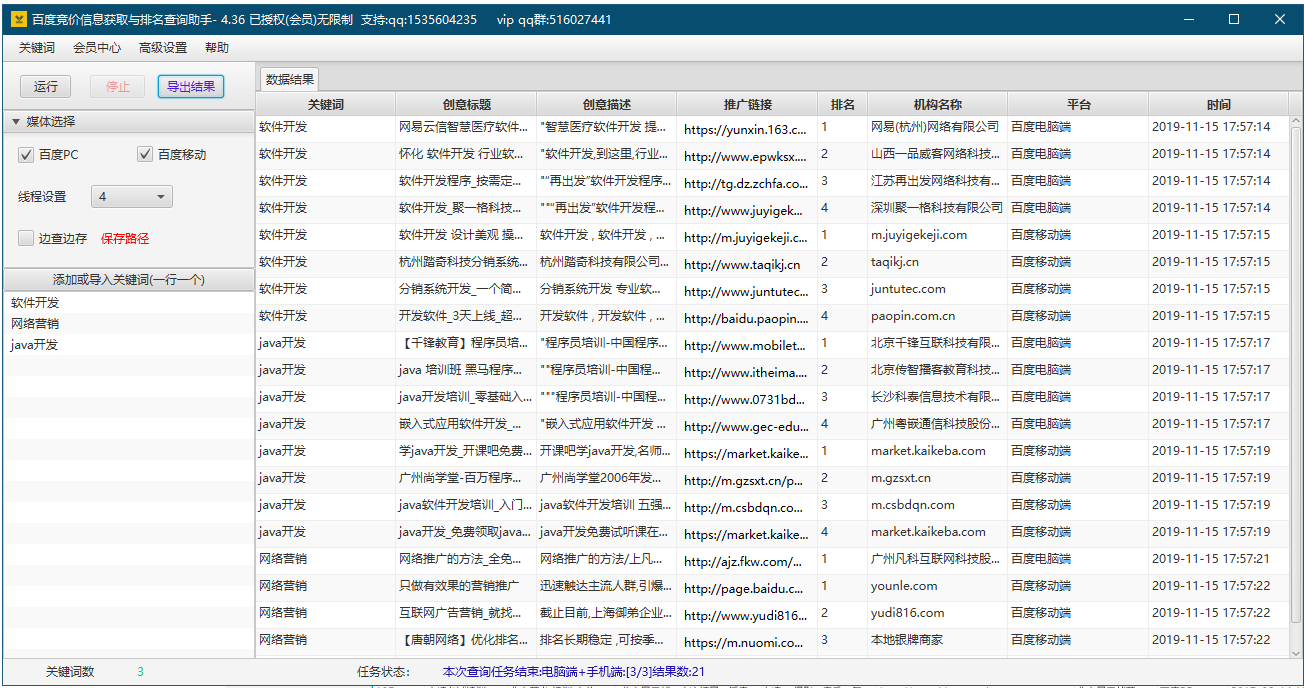Click the results table vertical scrollbar
This screenshot has height=688, width=1304.
click(x=1296, y=380)
